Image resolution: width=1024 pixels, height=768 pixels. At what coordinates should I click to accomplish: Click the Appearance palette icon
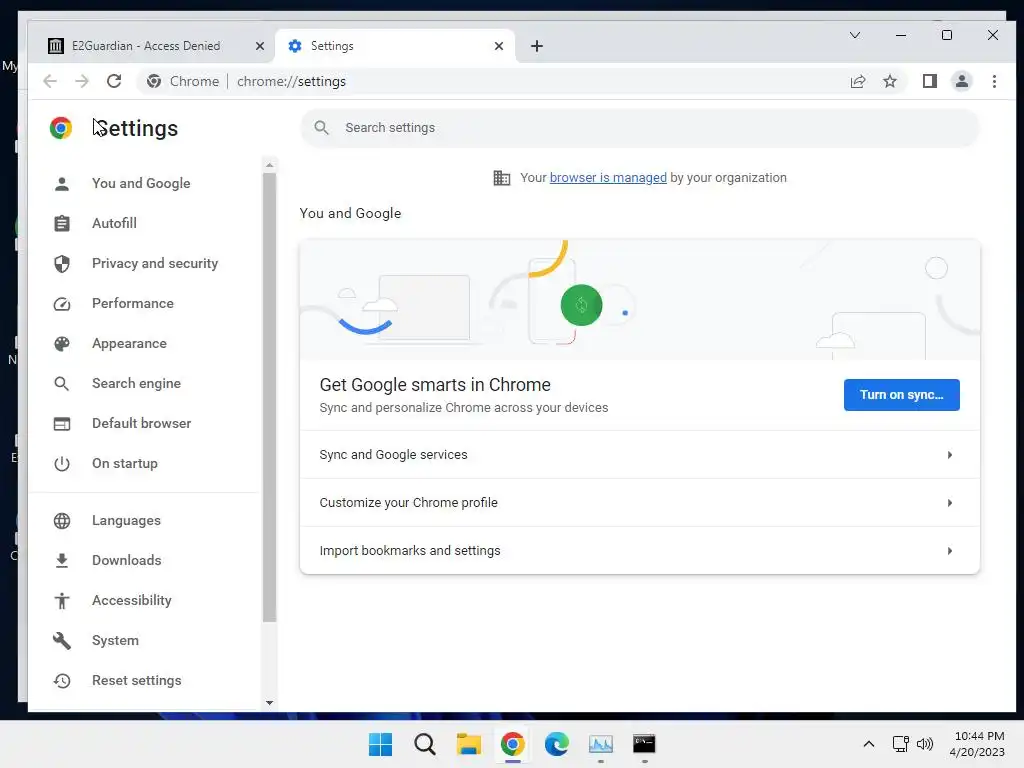pos(62,344)
